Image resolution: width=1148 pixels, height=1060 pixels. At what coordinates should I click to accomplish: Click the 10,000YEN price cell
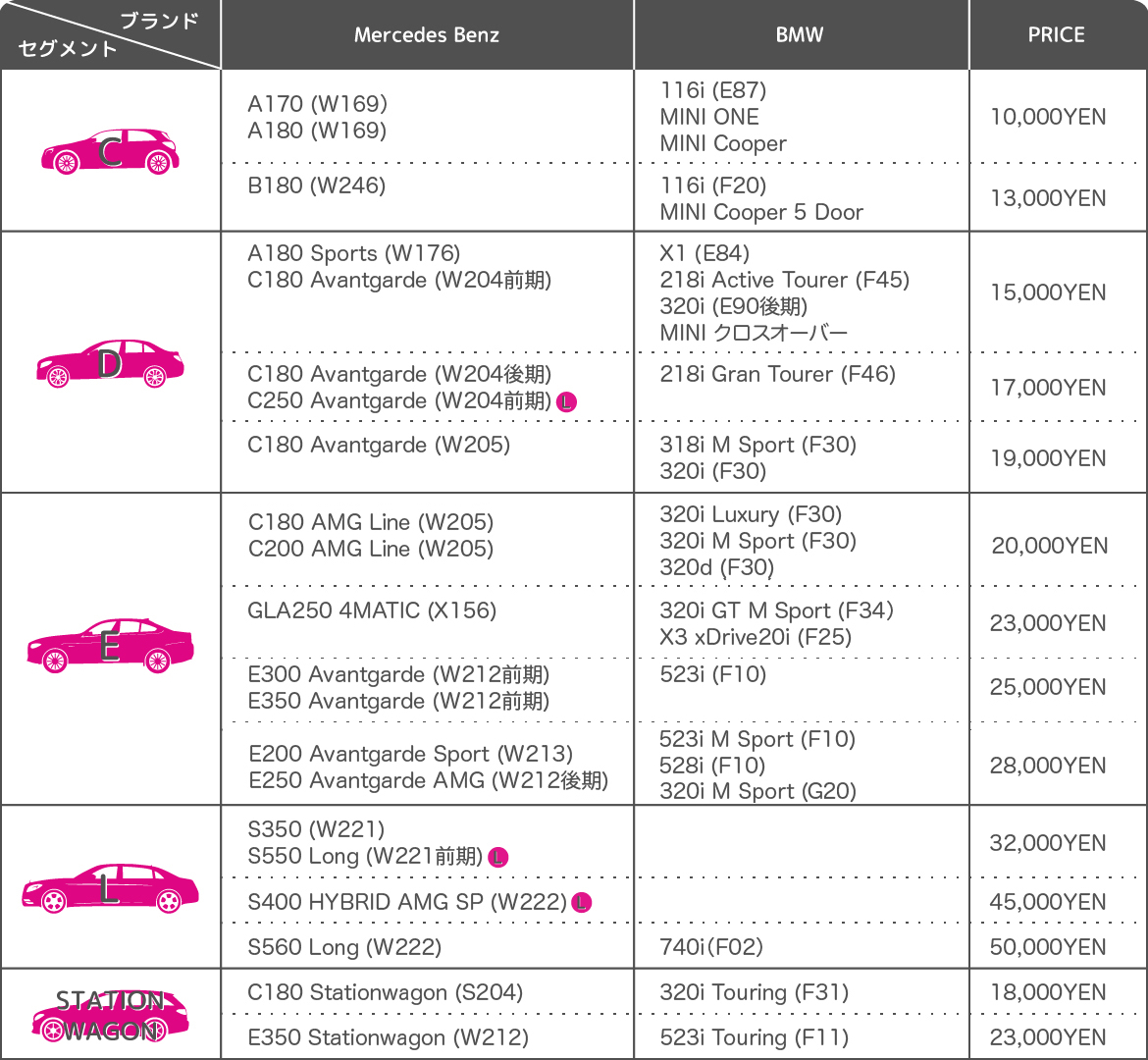click(1049, 117)
